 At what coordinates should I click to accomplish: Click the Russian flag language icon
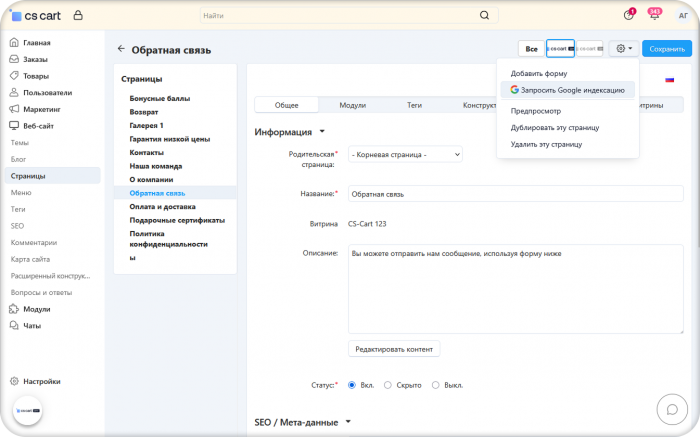point(669,80)
